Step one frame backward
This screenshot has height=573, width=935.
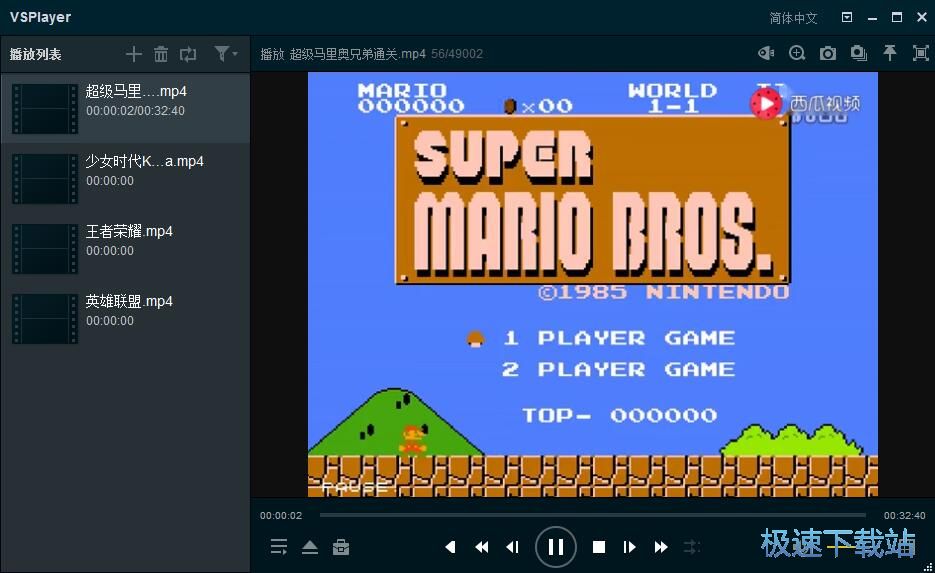(512, 547)
